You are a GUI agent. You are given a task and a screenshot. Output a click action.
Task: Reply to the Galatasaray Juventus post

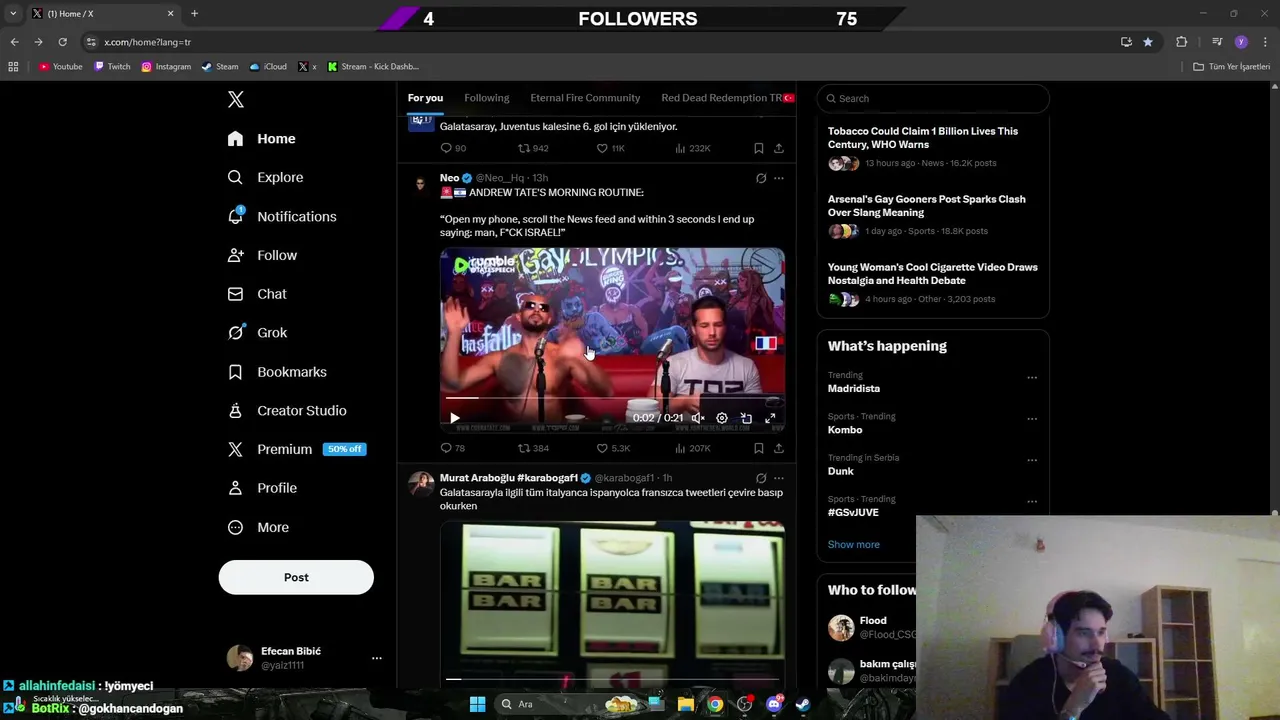pyautogui.click(x=453, y=148)
